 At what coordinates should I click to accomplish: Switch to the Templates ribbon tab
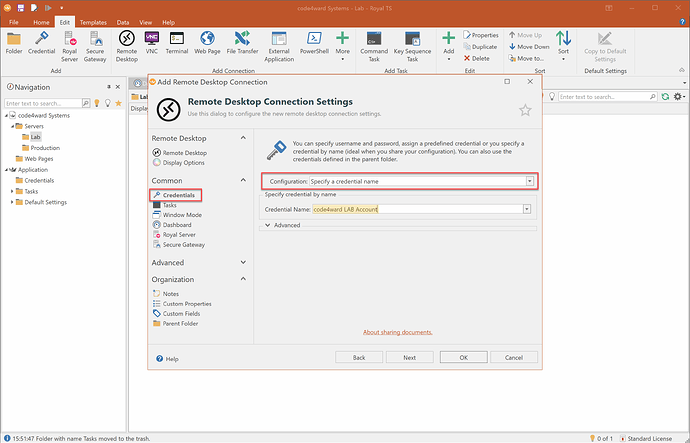click(95, 20)
